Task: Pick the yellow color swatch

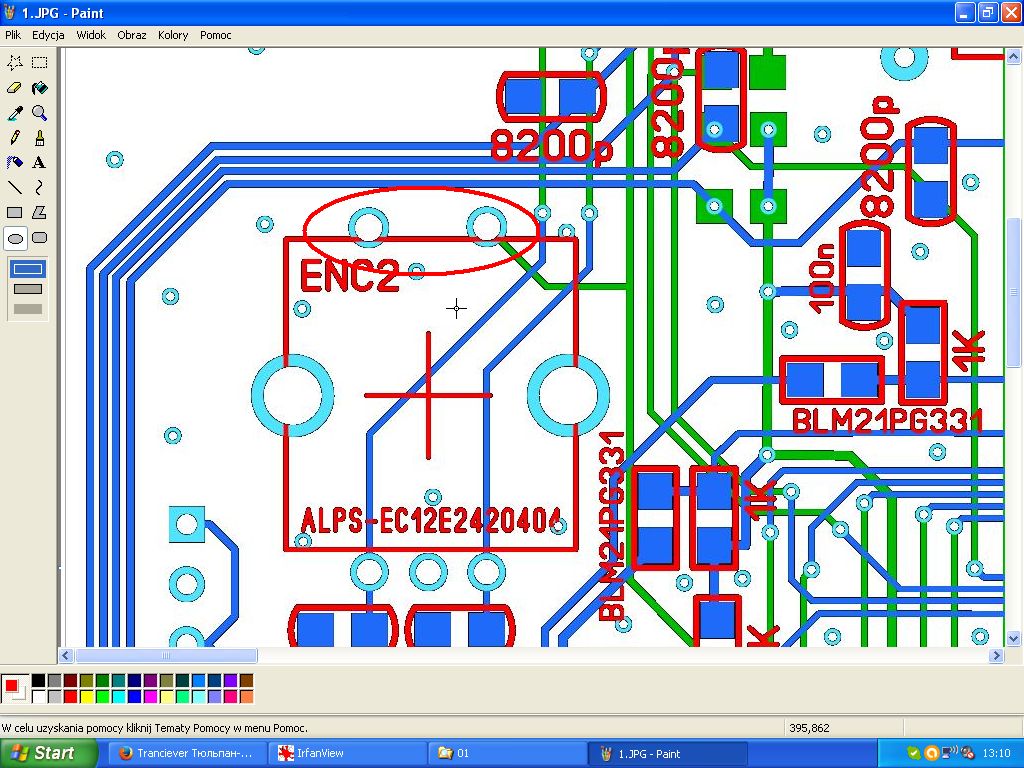Action: 86,696
